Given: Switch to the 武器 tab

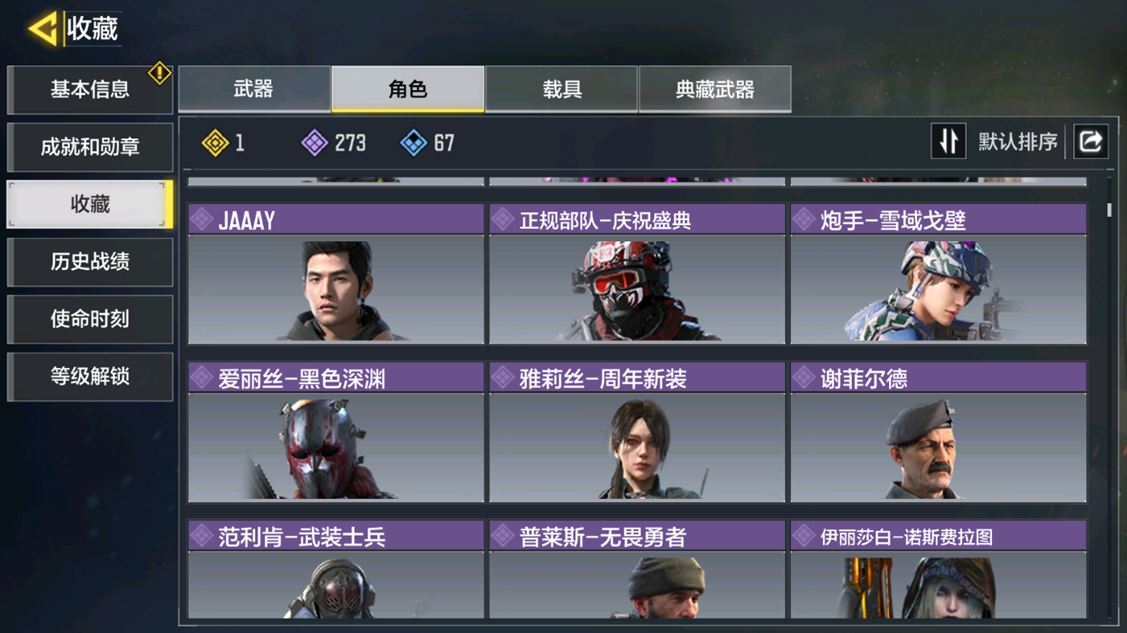Looking at the screenshot, I should click(254, 89).
